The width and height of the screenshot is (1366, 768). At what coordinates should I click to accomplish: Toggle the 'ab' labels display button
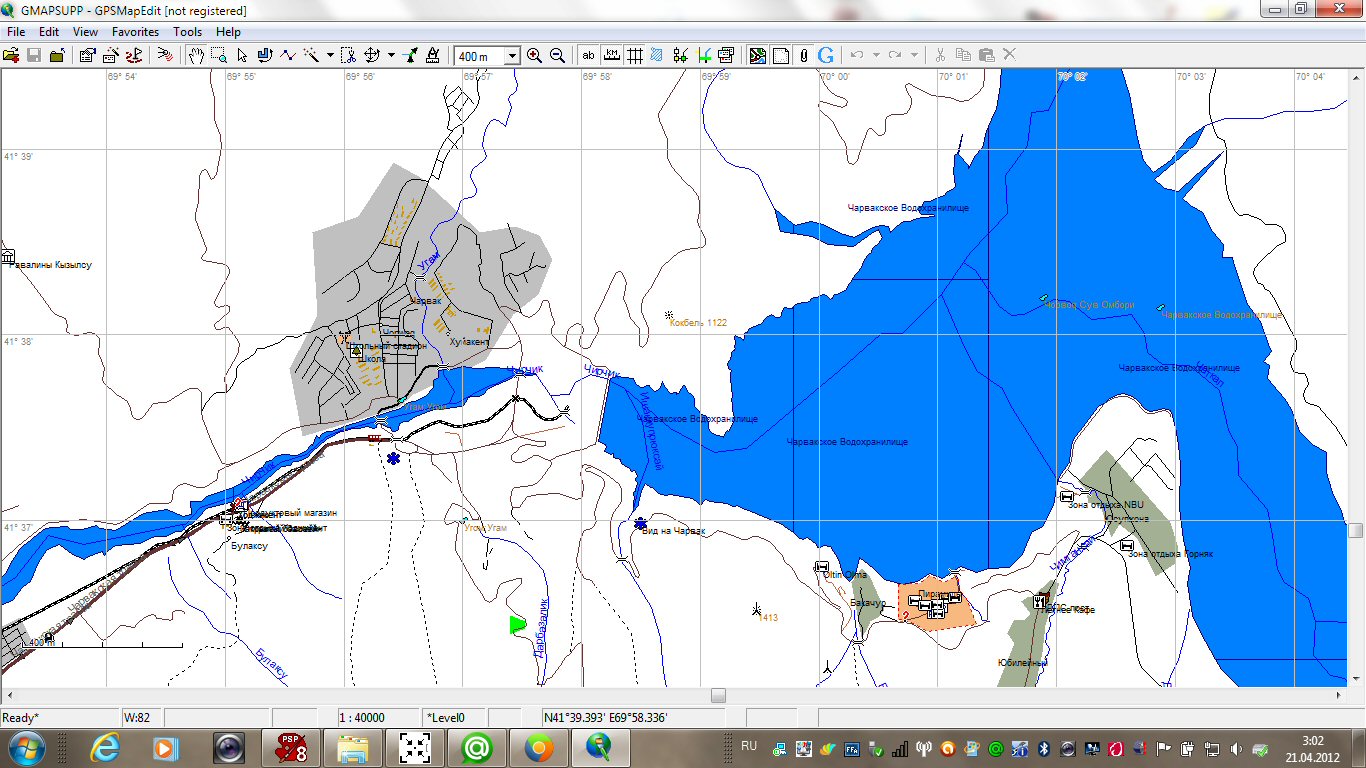[x=588, y=55]
